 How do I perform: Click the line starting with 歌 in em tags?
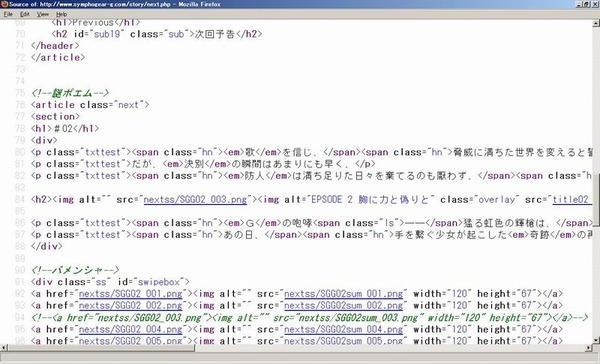(311, 152)
